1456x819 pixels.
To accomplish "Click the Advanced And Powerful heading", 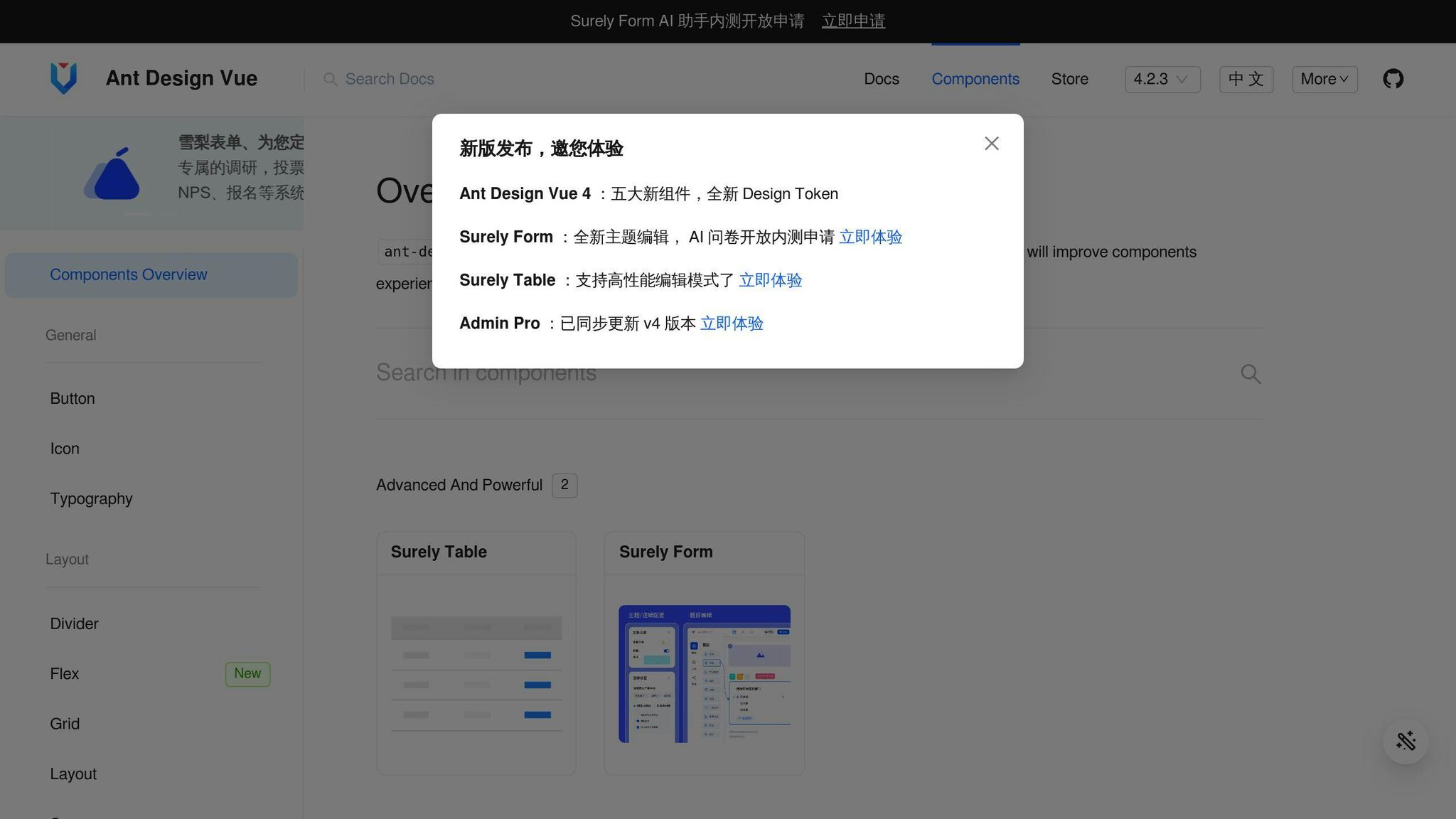I will 459,486.
